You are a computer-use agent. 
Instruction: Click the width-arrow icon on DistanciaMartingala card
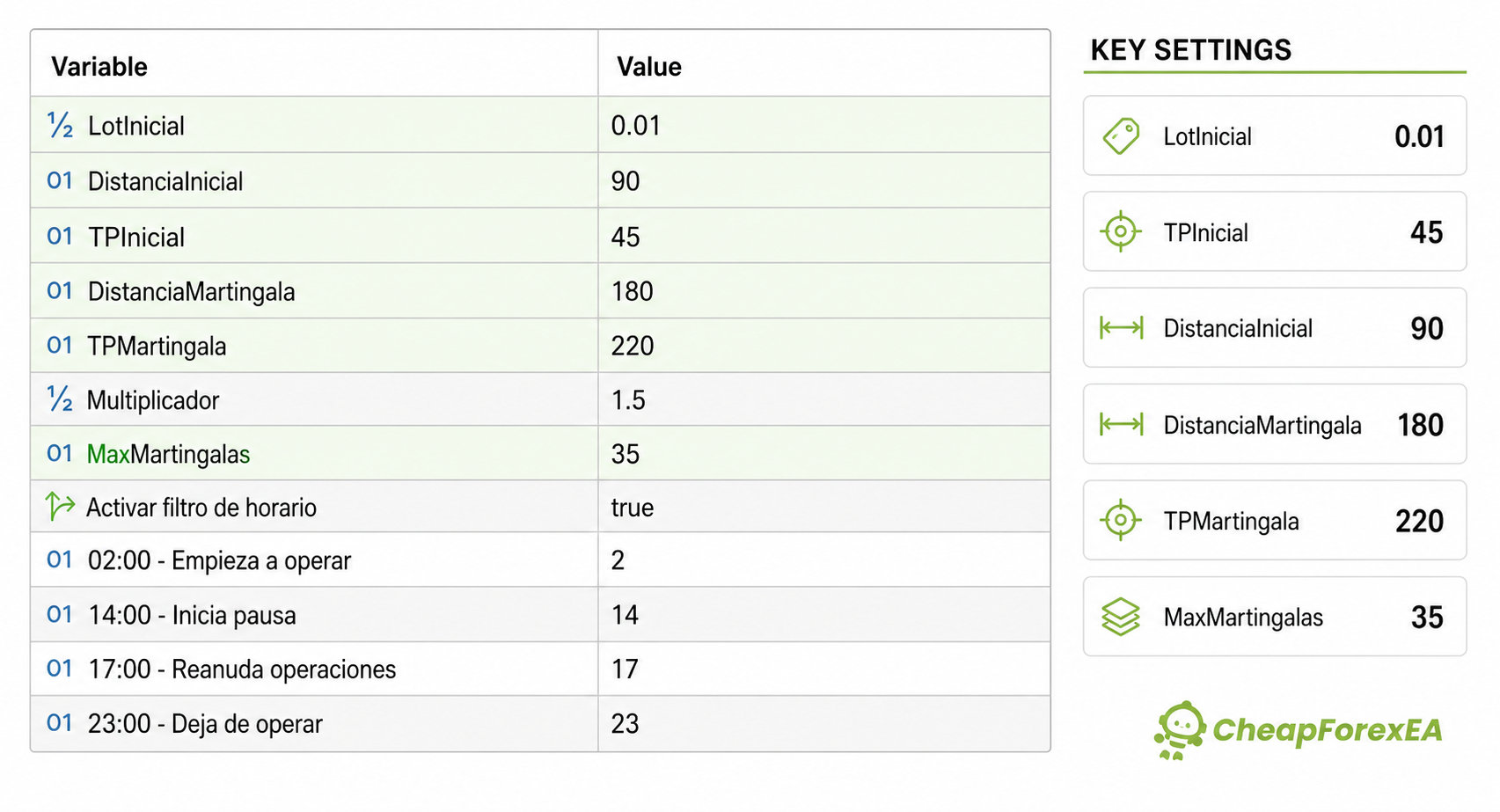1122,425
